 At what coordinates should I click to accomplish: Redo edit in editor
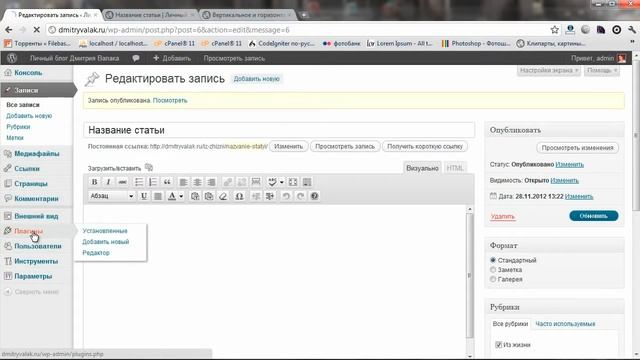(300, 196)
